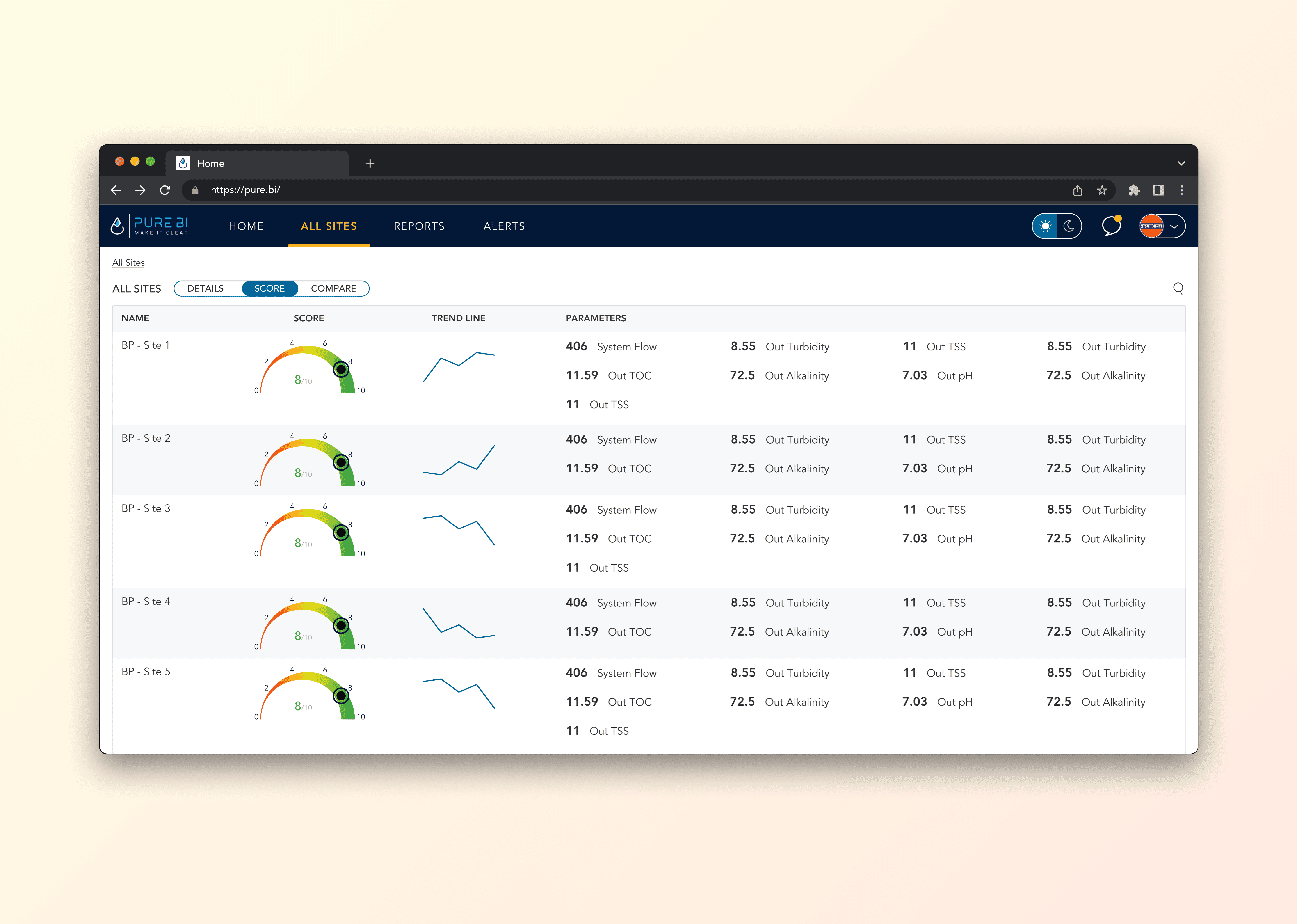
Task: Switch view to DETAILS
Action: [x=205, y=288]
